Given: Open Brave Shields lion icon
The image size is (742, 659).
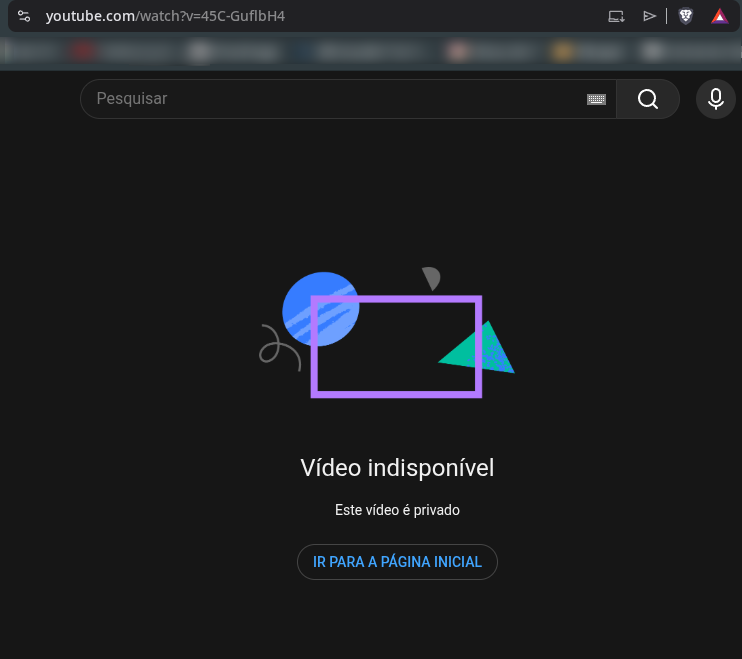Looking at the screenshot, I should 686,16.
